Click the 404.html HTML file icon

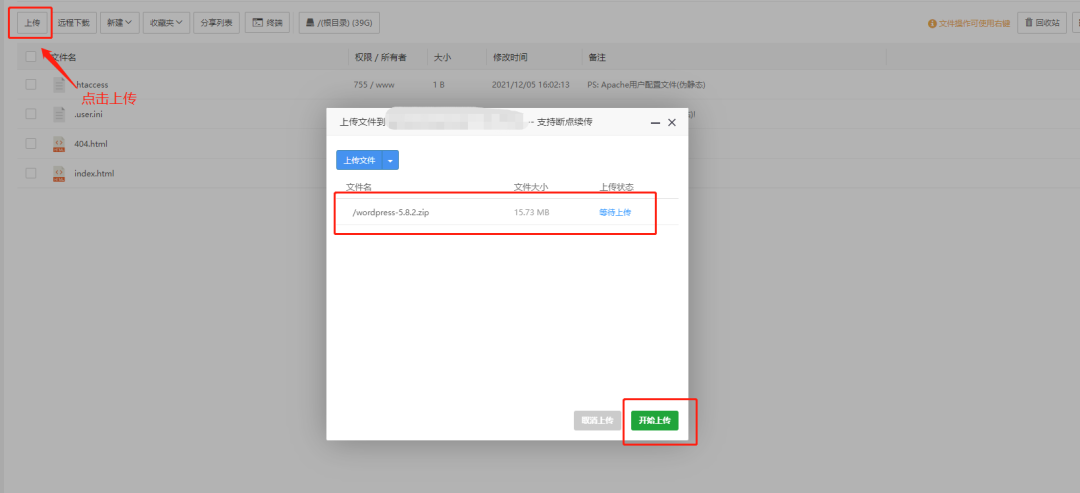[59, 144]
